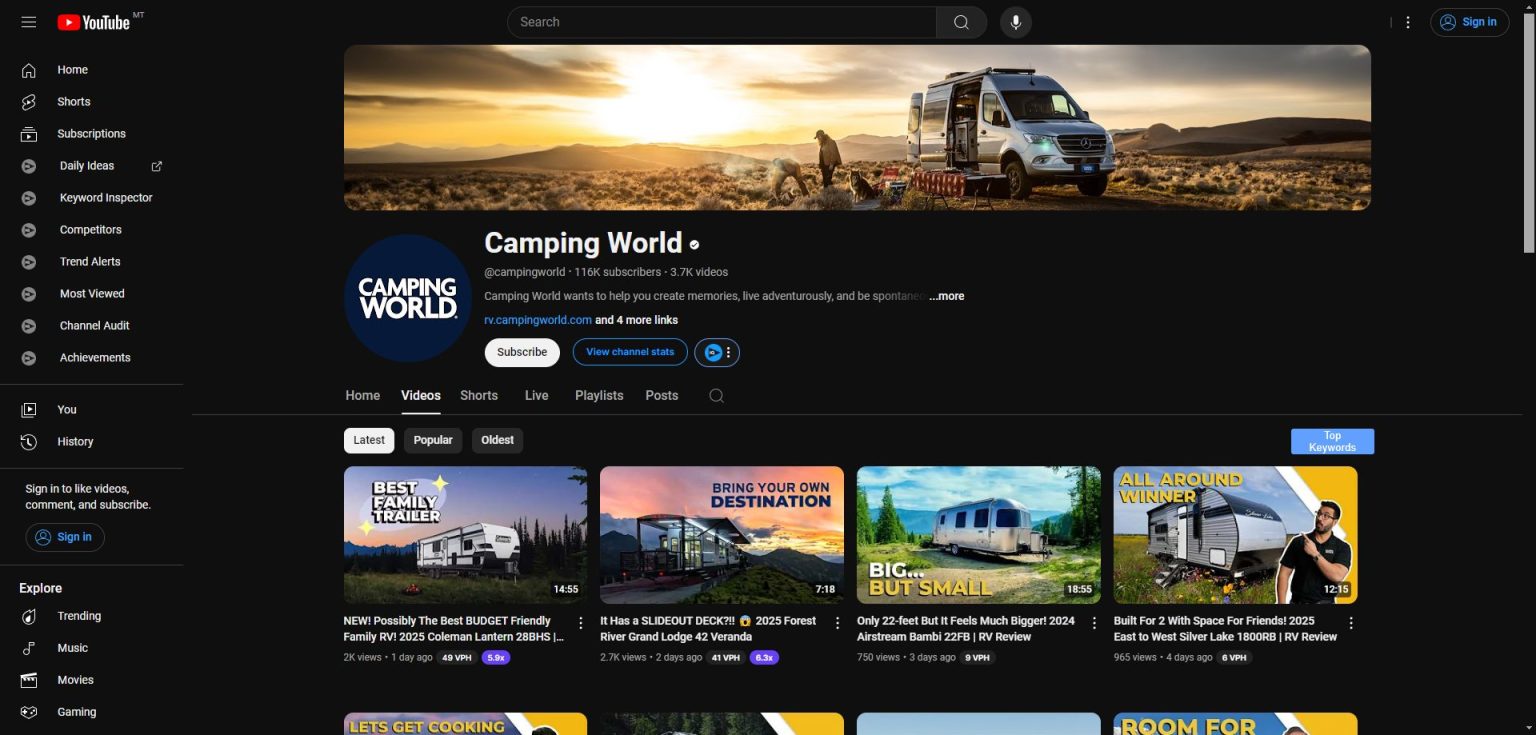Start a voice search with the microphone icon
Image resolution: width=1536 pixels, height=735 pixels.
pos(1015,21)
